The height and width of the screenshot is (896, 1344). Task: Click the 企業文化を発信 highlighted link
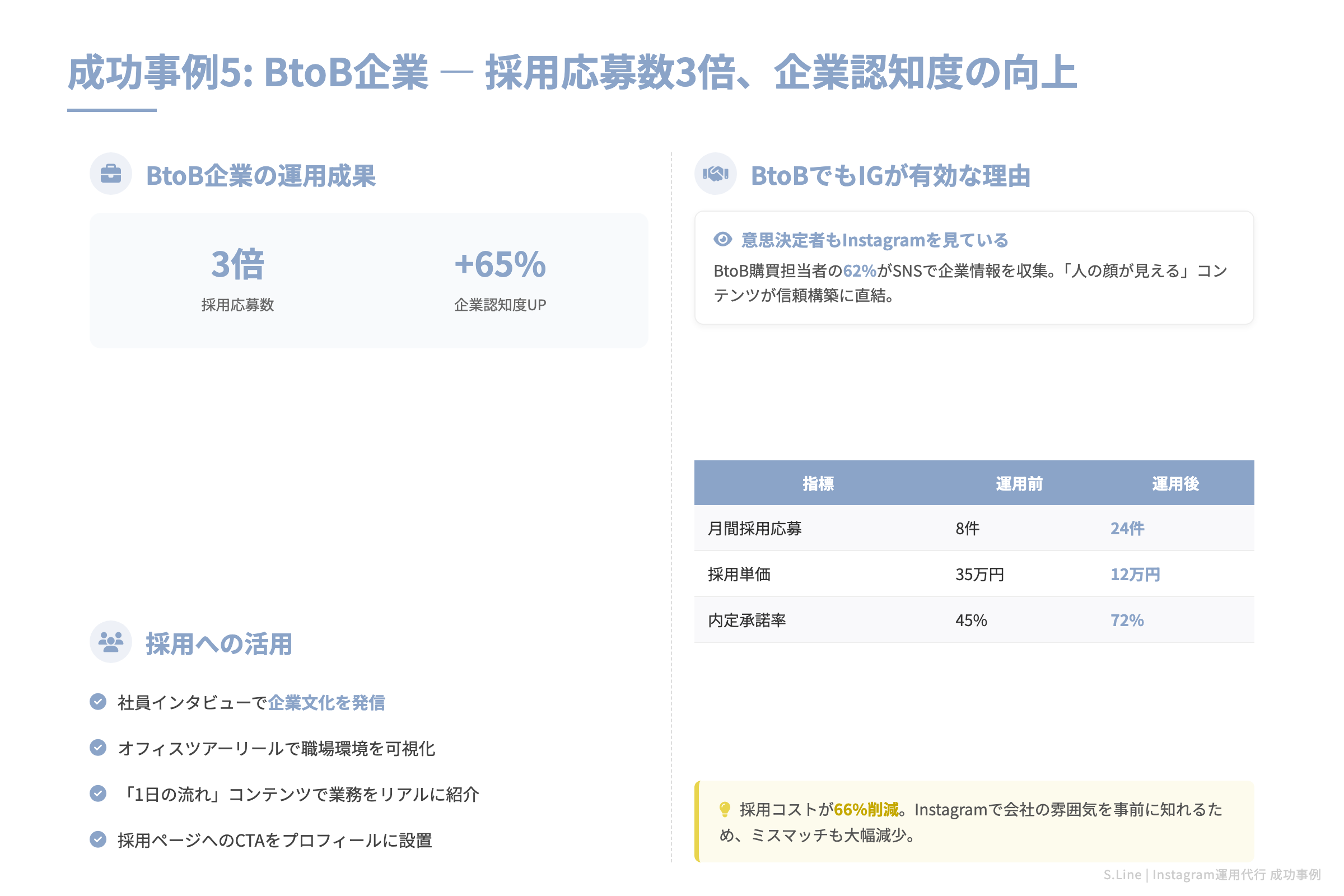click(x=328, y=703)
